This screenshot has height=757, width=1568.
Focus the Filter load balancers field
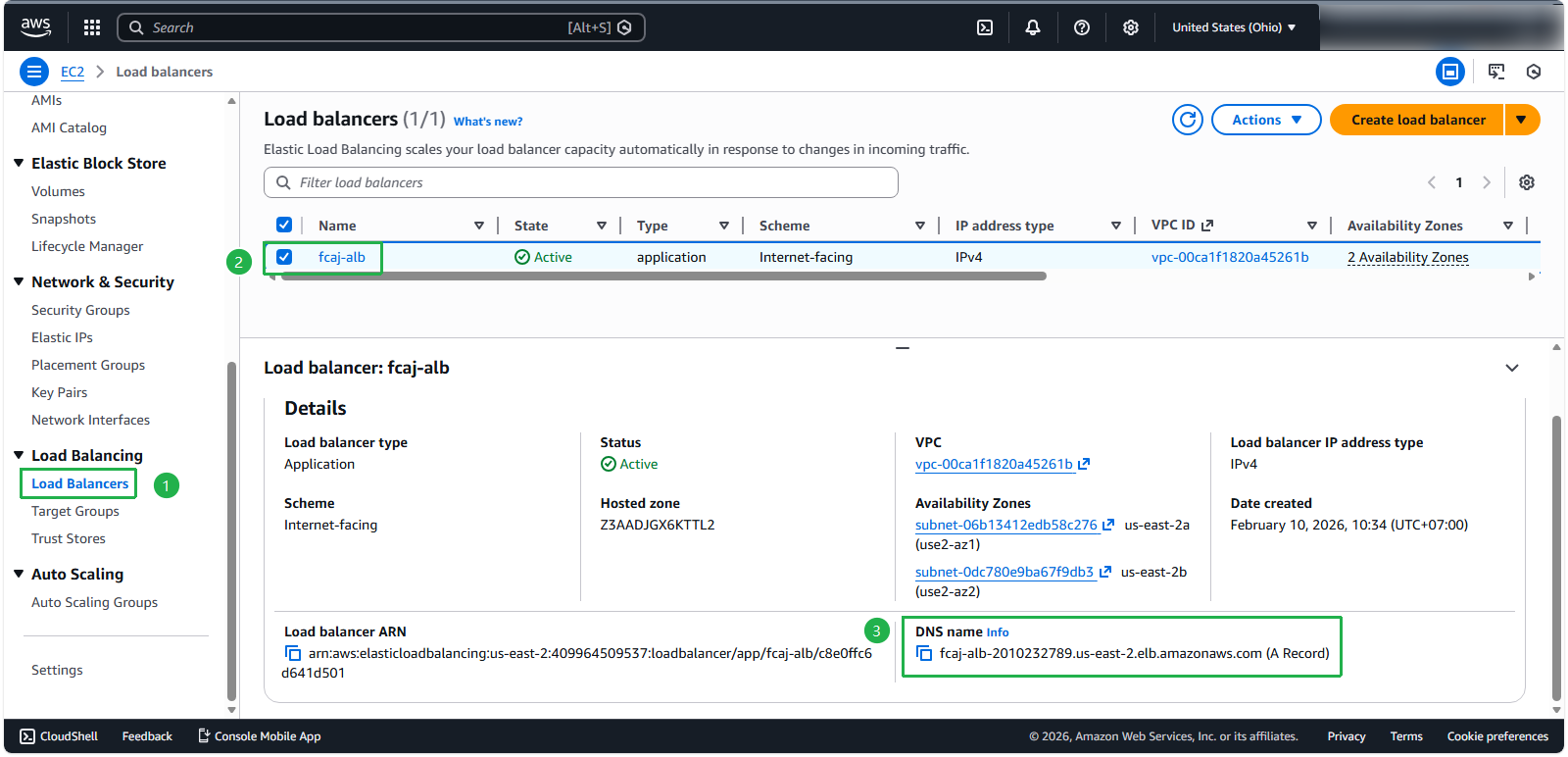tap(581, 182)
